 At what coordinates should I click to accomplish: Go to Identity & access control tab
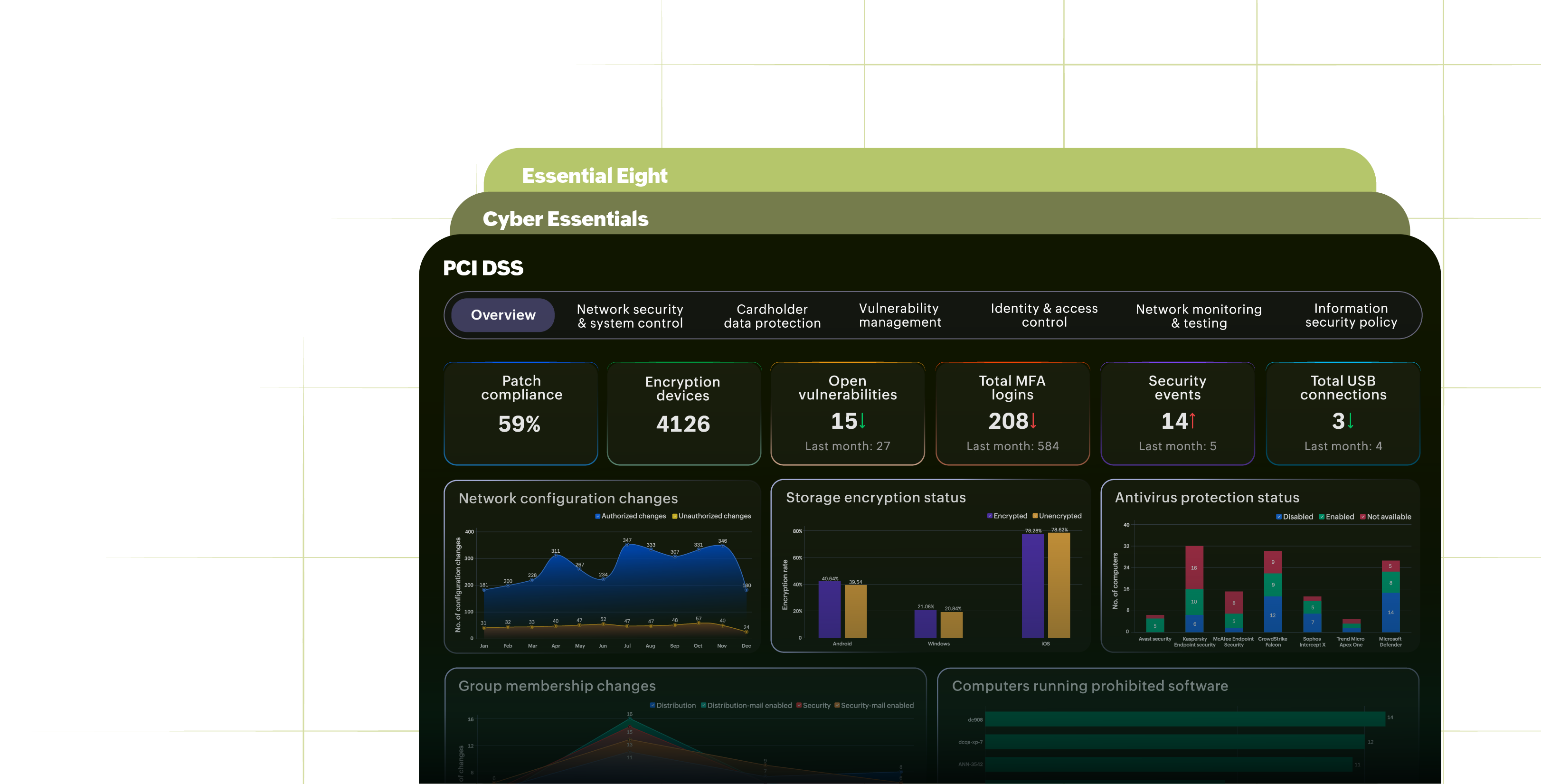pyautogui.click(x=1044, y=315)
